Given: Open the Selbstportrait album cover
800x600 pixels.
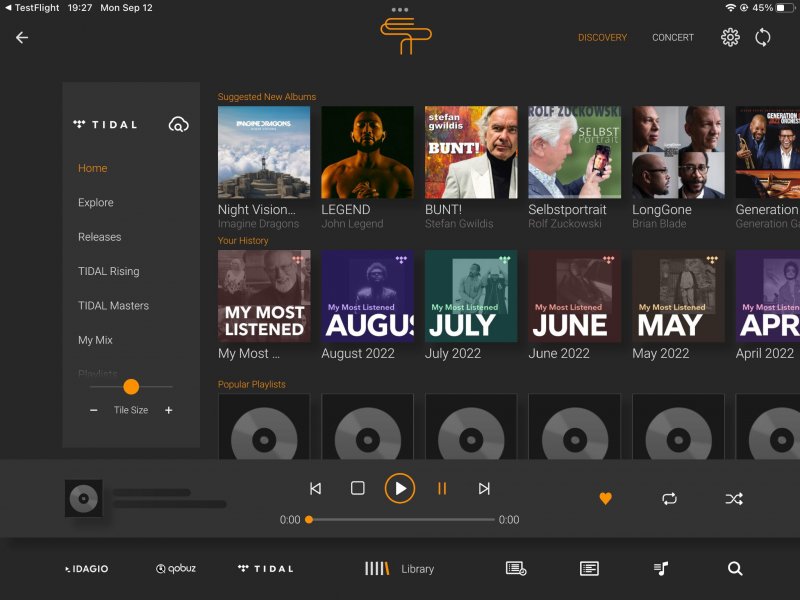Looking at the screenshot, I should [574, 152].
